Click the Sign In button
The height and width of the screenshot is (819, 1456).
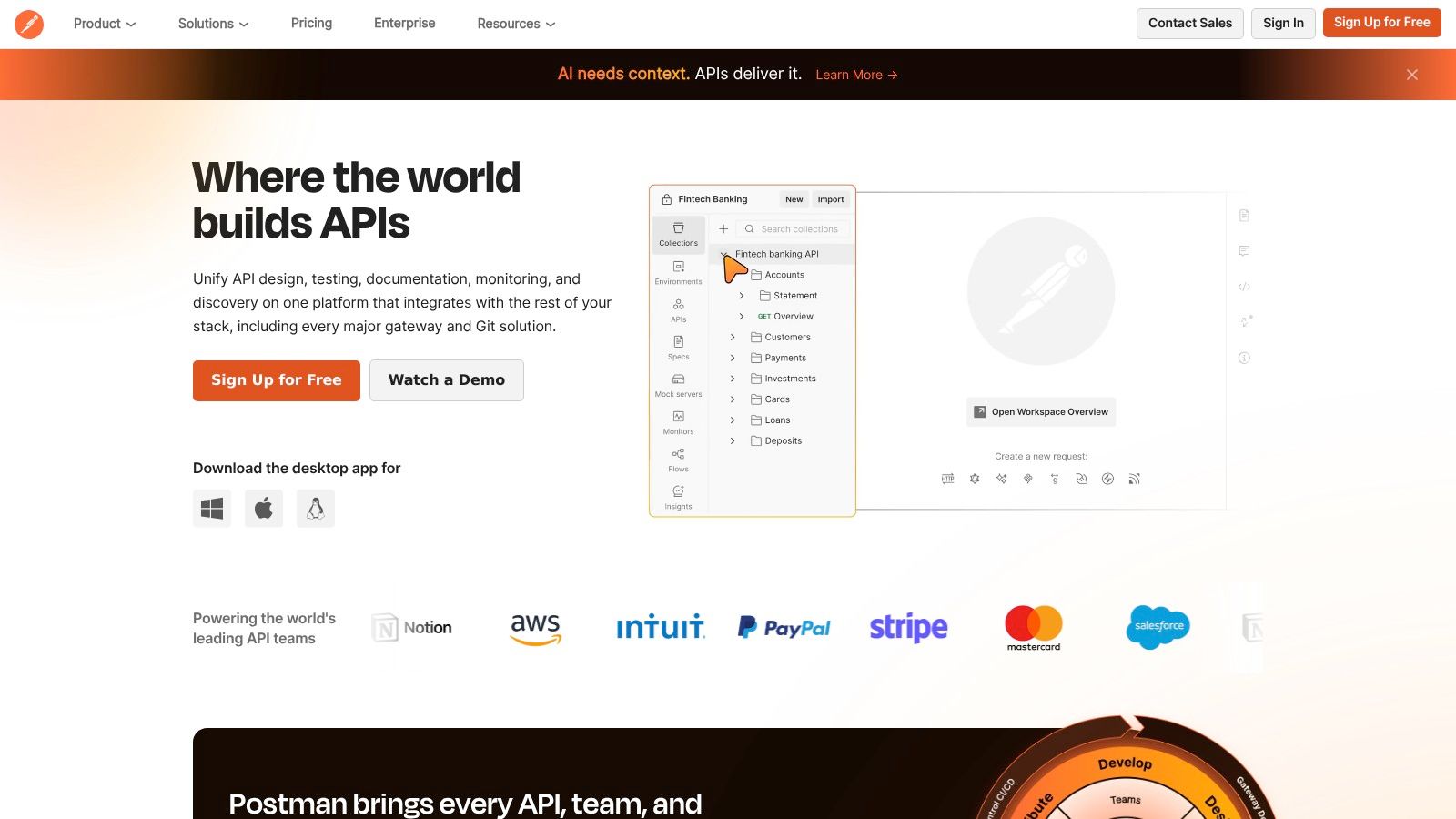tap(1283, 24)
